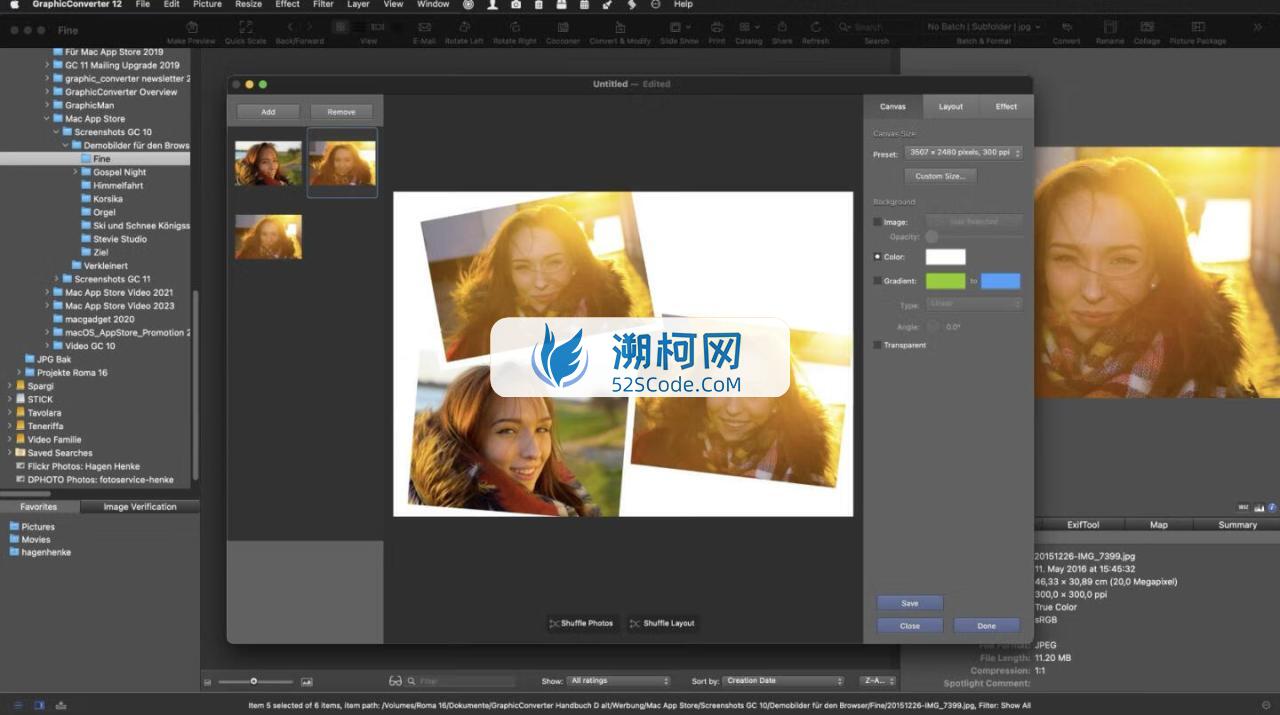Click the Custom Size... button
The height and width of the screenshot is (715, 1280).
pos(941,176)
